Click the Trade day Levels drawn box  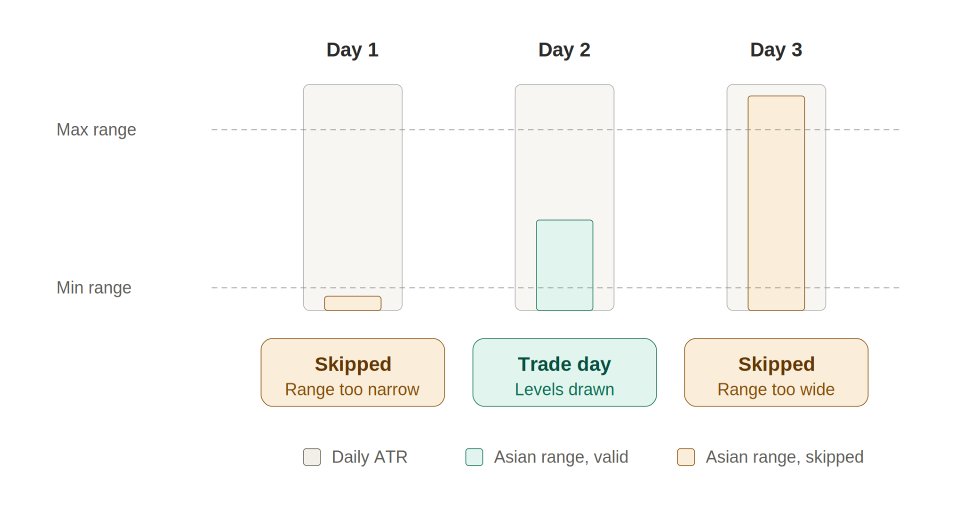564,372
